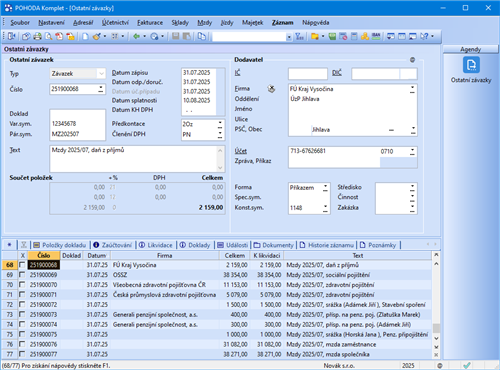500x370 pixels.
Task: Click the K likvidaci column header
Action: (x=267, y=256)
